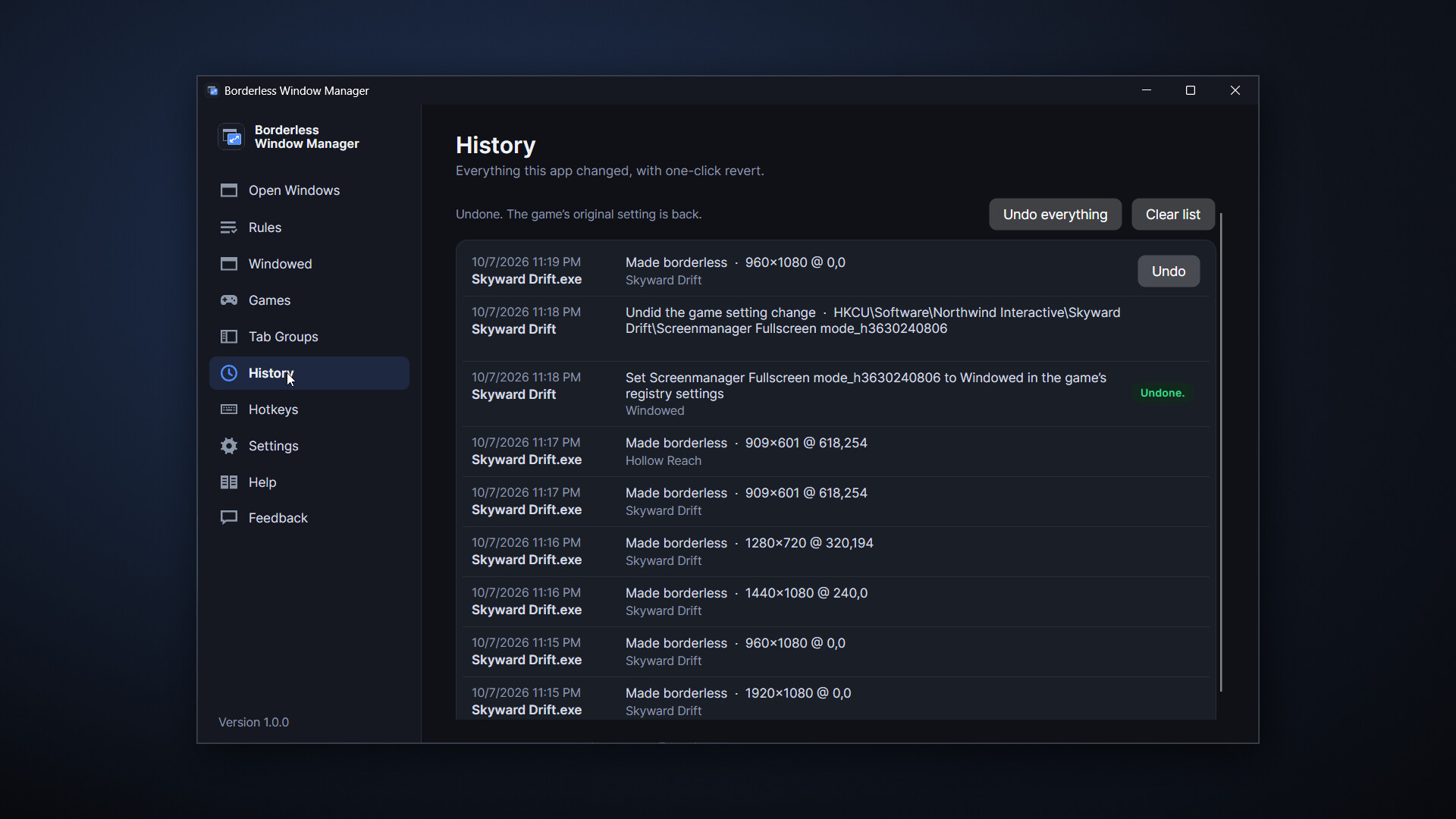
Task: Click the Clear list button
Action: pos(1172,215)
